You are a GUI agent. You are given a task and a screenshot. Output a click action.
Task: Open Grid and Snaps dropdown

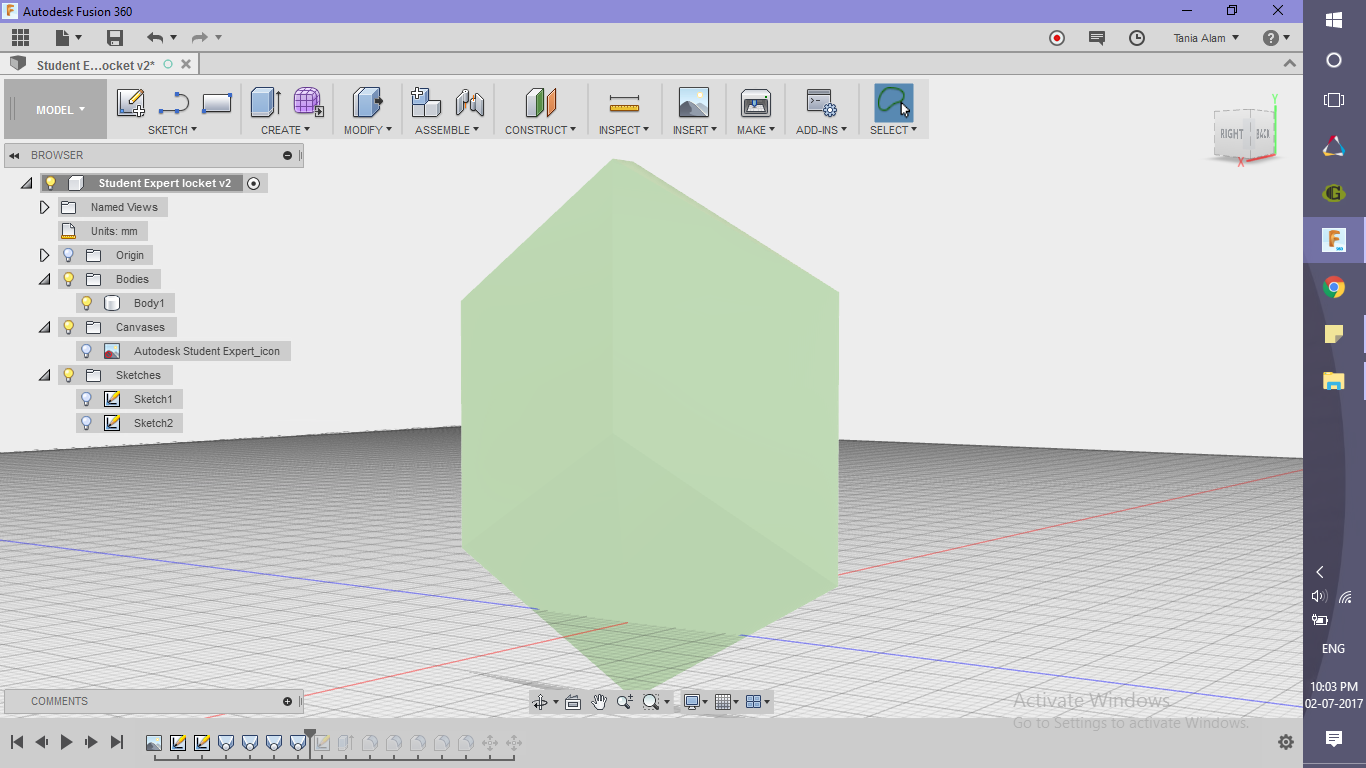728,702
